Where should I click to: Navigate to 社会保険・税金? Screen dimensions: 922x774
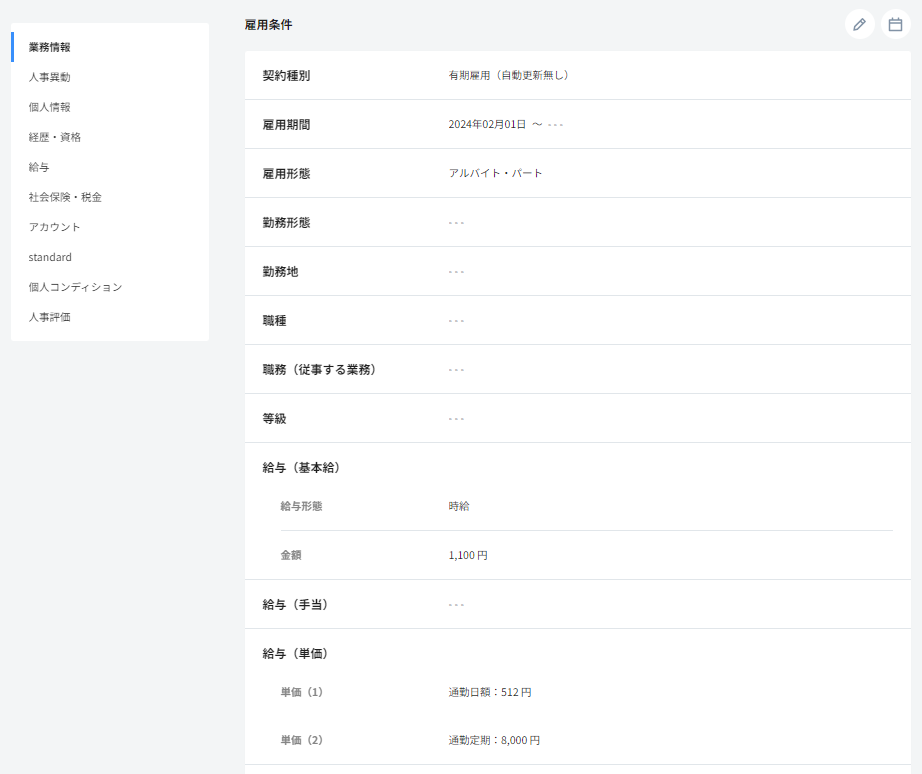[65, 197]
